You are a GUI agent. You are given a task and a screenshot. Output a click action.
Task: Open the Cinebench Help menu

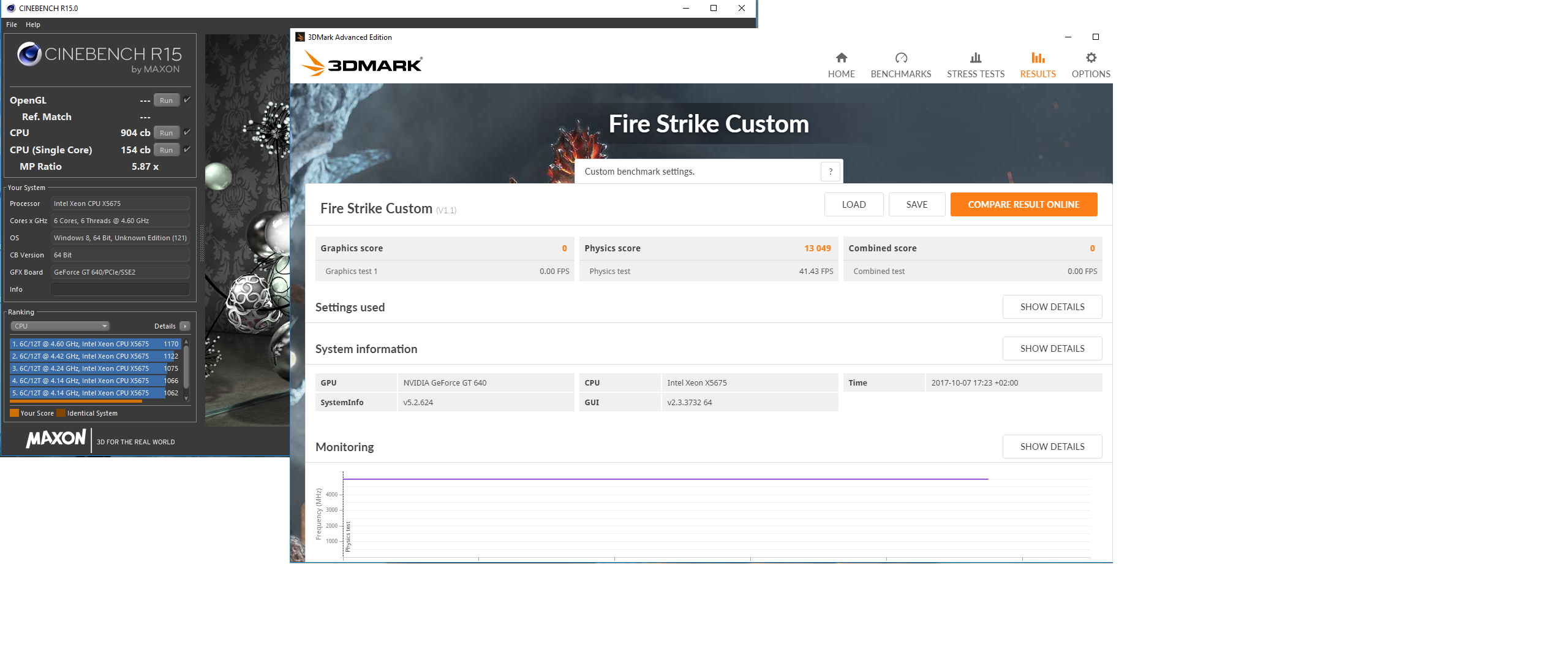pyautogui.click(x=33, y=25)
